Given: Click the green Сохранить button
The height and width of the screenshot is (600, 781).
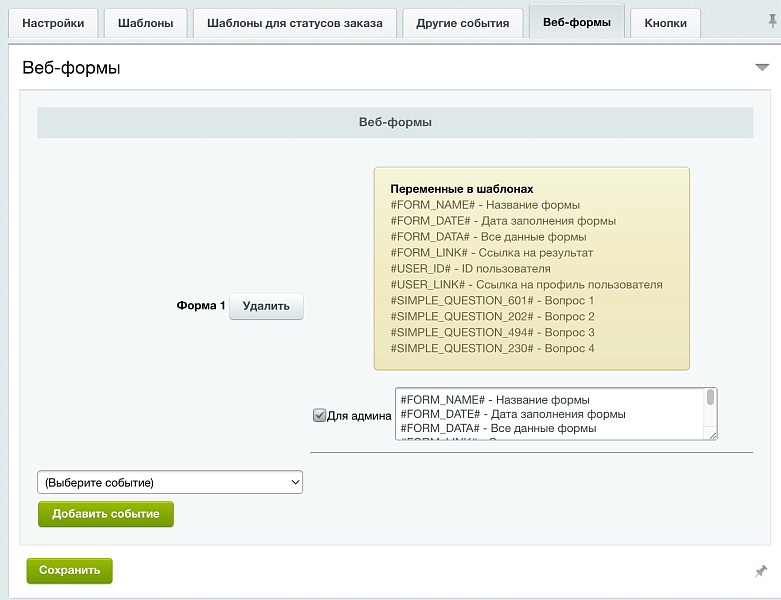Looking at the screenshot, I should (x=70, y=570).
